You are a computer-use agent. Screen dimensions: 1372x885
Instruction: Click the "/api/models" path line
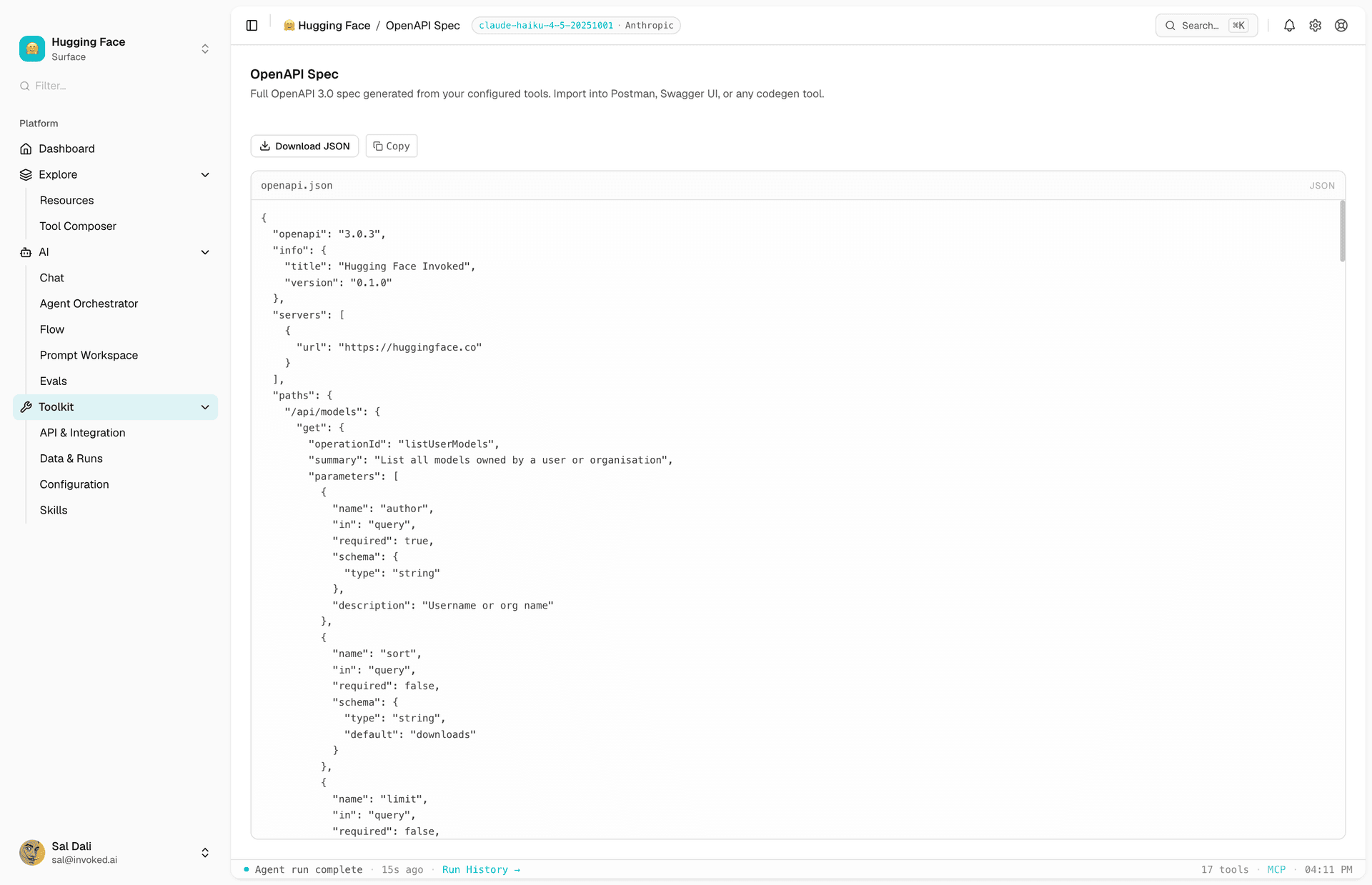(x=332, y=412)
